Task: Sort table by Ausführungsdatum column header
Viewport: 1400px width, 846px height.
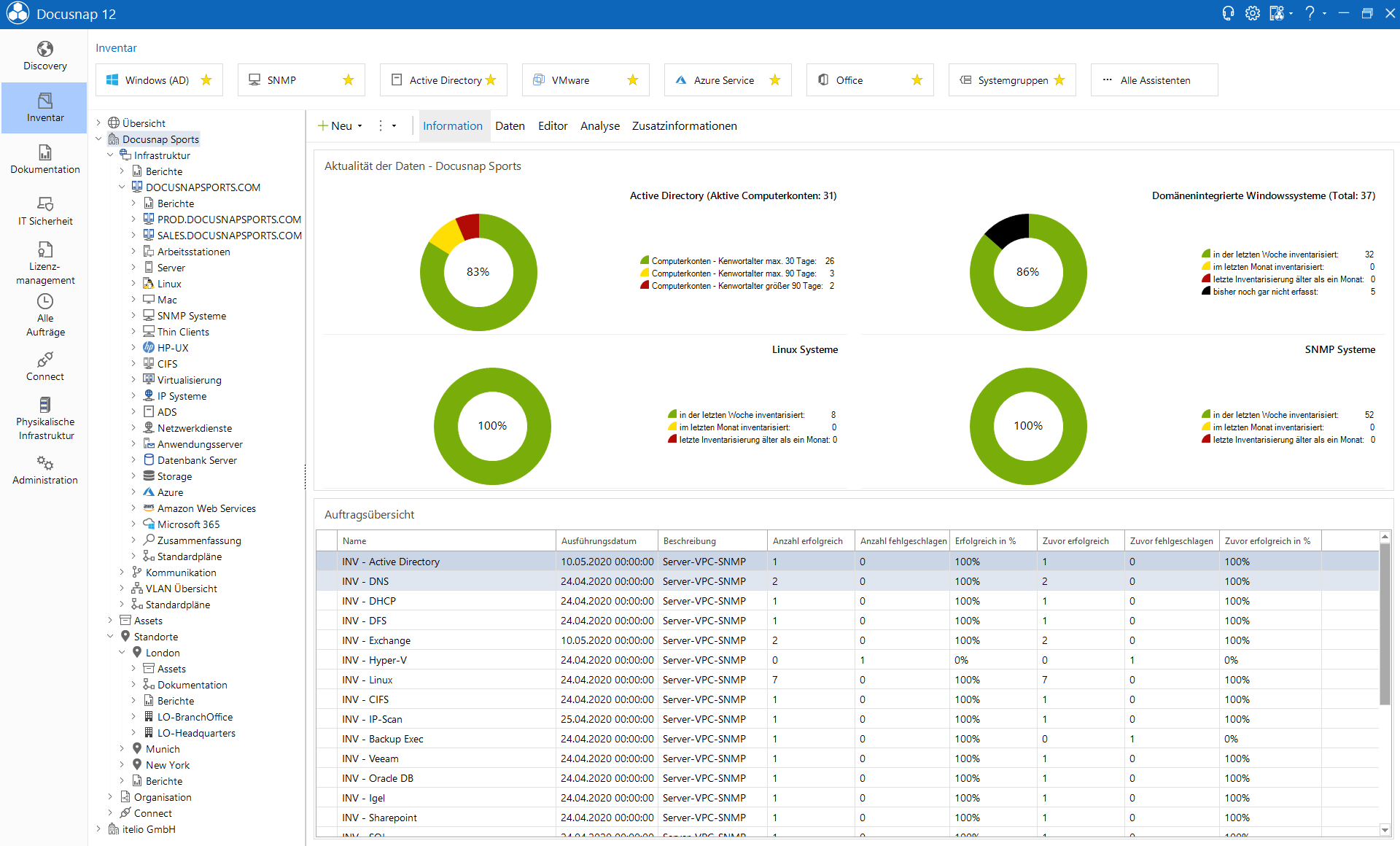Action: point(607,541)
